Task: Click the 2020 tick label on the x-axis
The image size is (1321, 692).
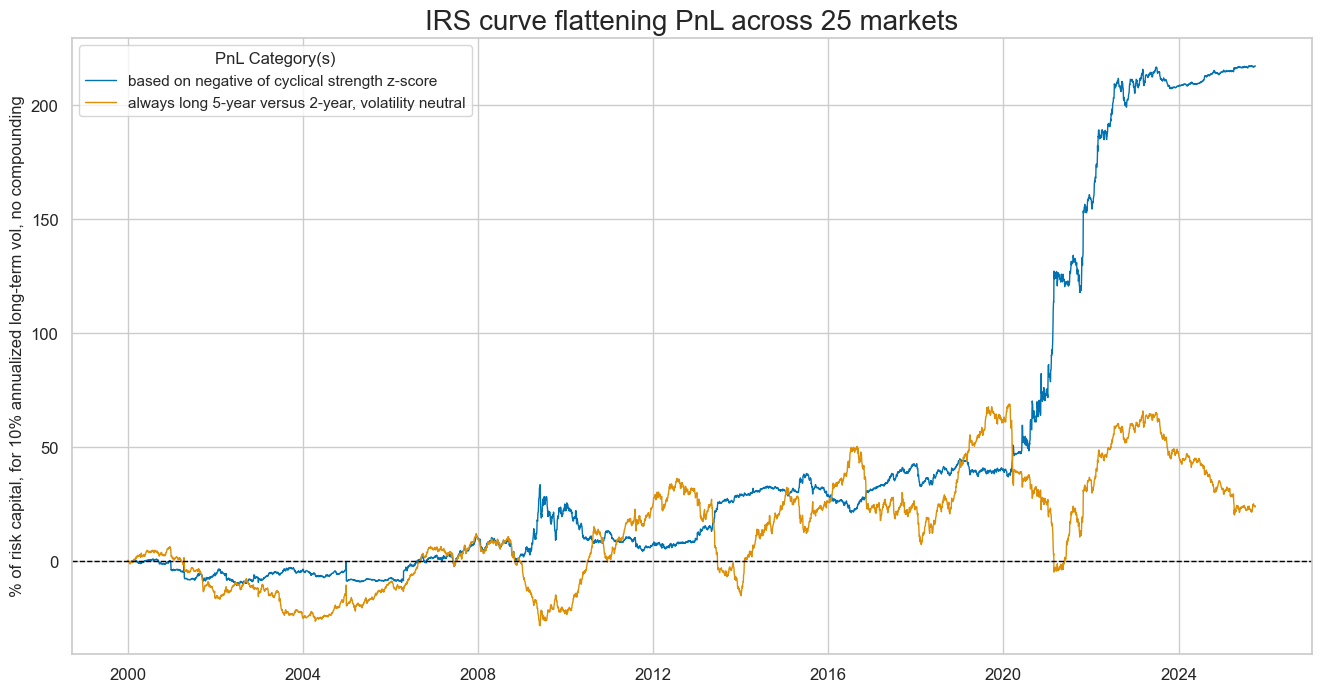Action: pyautogui.click(x=1004, y=675)
